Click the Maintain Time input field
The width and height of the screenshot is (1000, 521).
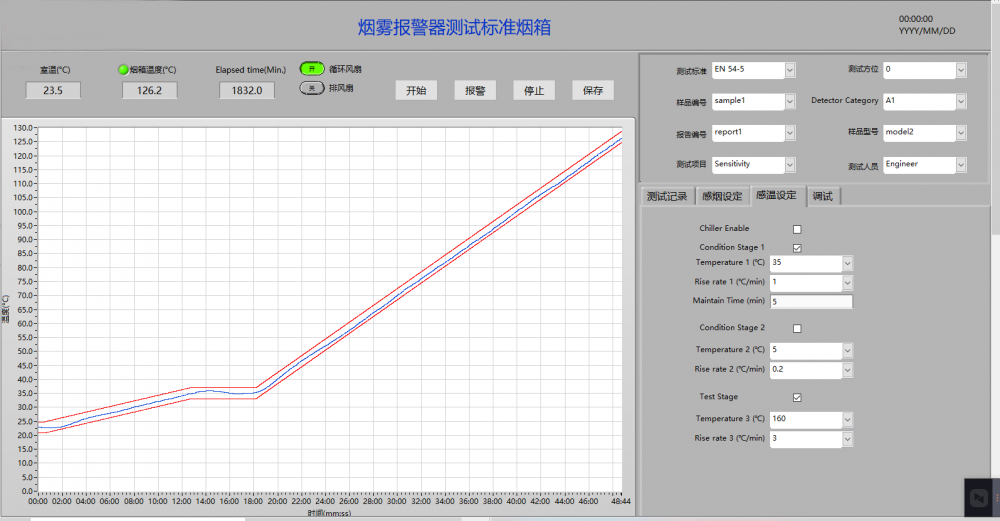810,301
